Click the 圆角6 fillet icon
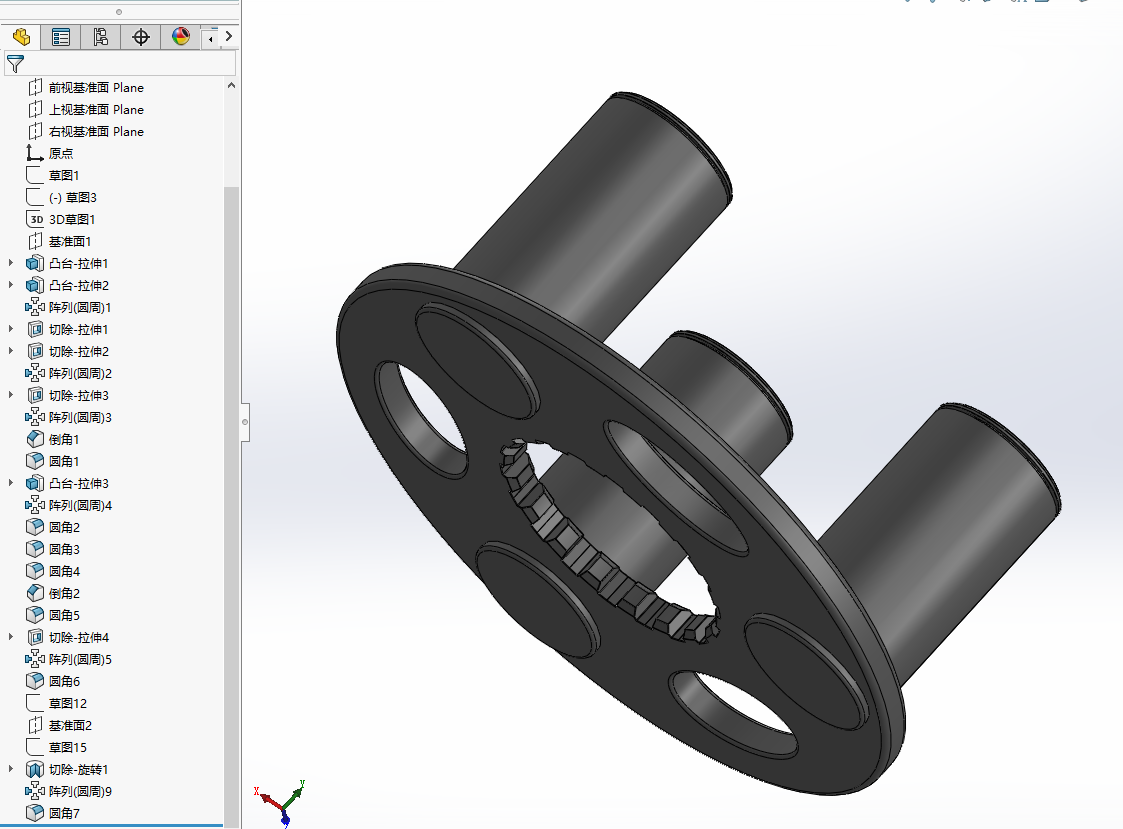The width and height of the screenshot is (1123, 829). tap(35, 681)
